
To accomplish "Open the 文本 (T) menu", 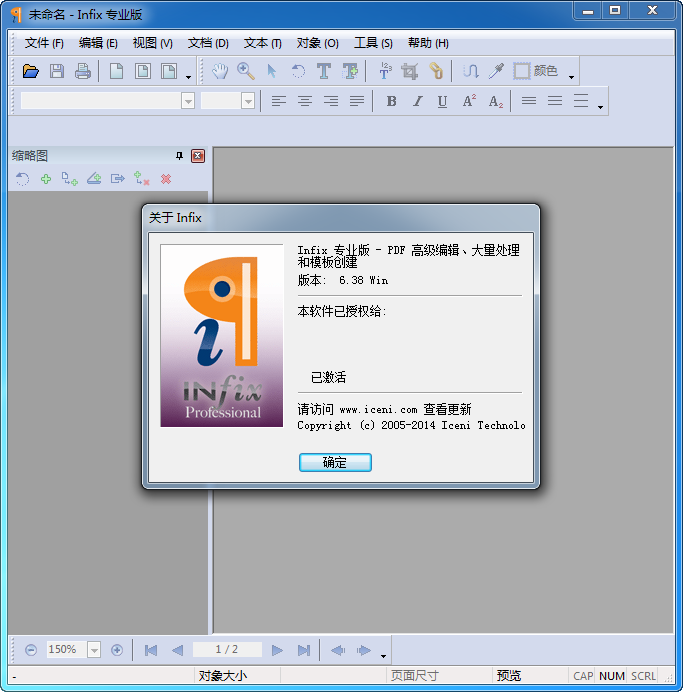I will (263, 43).
